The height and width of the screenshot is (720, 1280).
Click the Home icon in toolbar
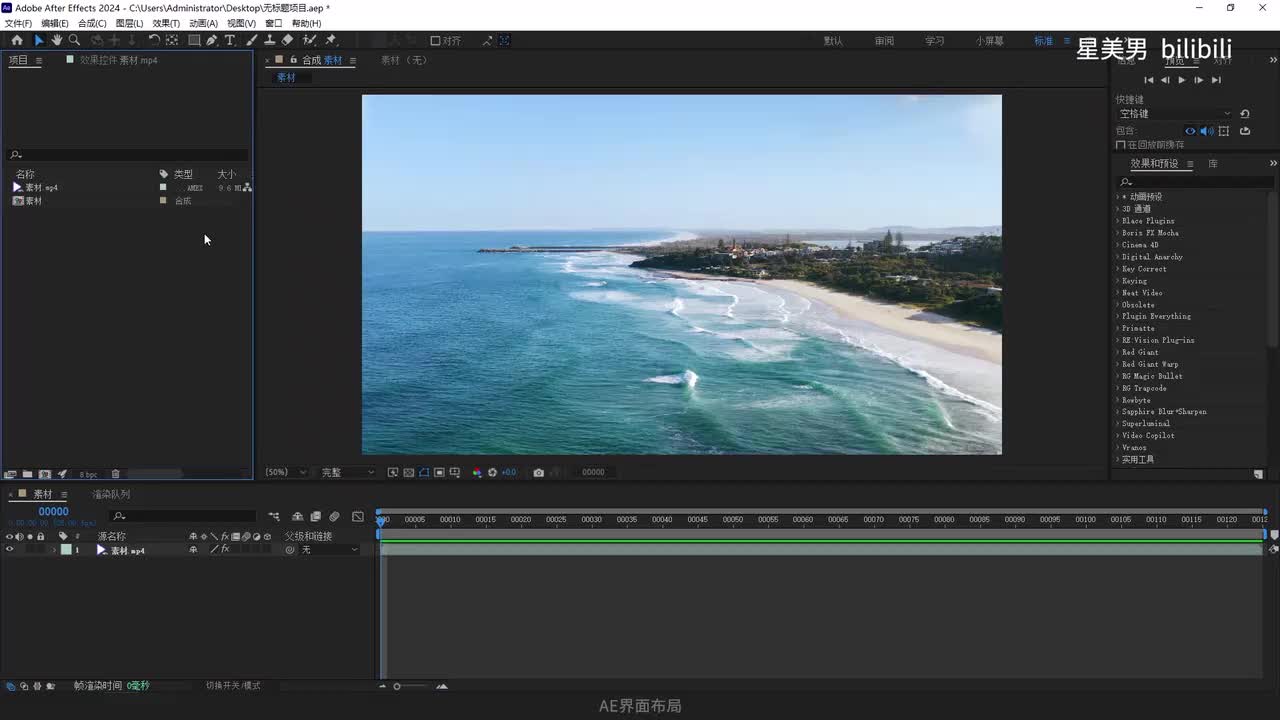coord(17,40)
